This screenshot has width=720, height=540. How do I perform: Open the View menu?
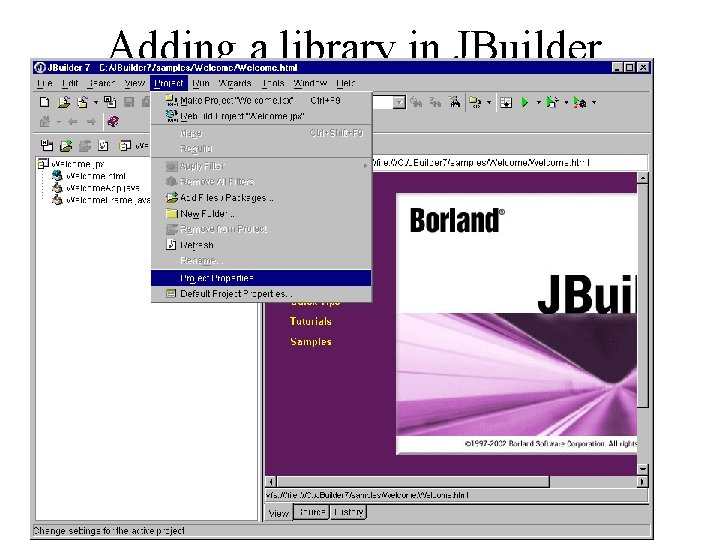135,83
